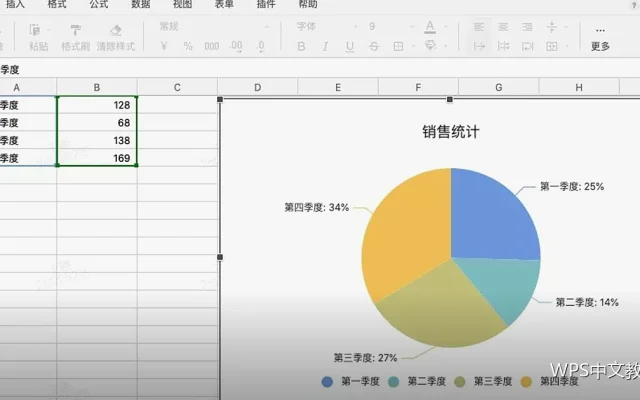Open the fill color dropdown arrow
640x400 pixels.
point(446,46)
